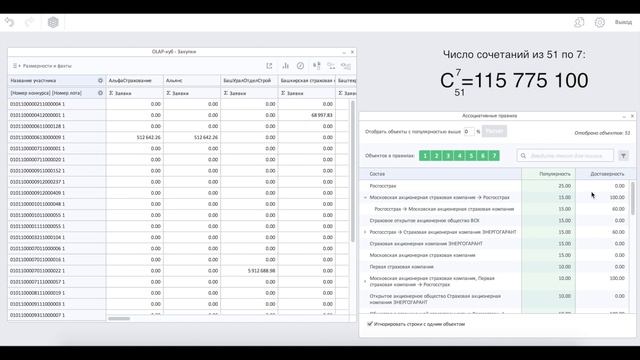The height and width of the screenshot is (360, 640).
Task: Minimize the Ассоциативные правила window
Action: [624, 116]
